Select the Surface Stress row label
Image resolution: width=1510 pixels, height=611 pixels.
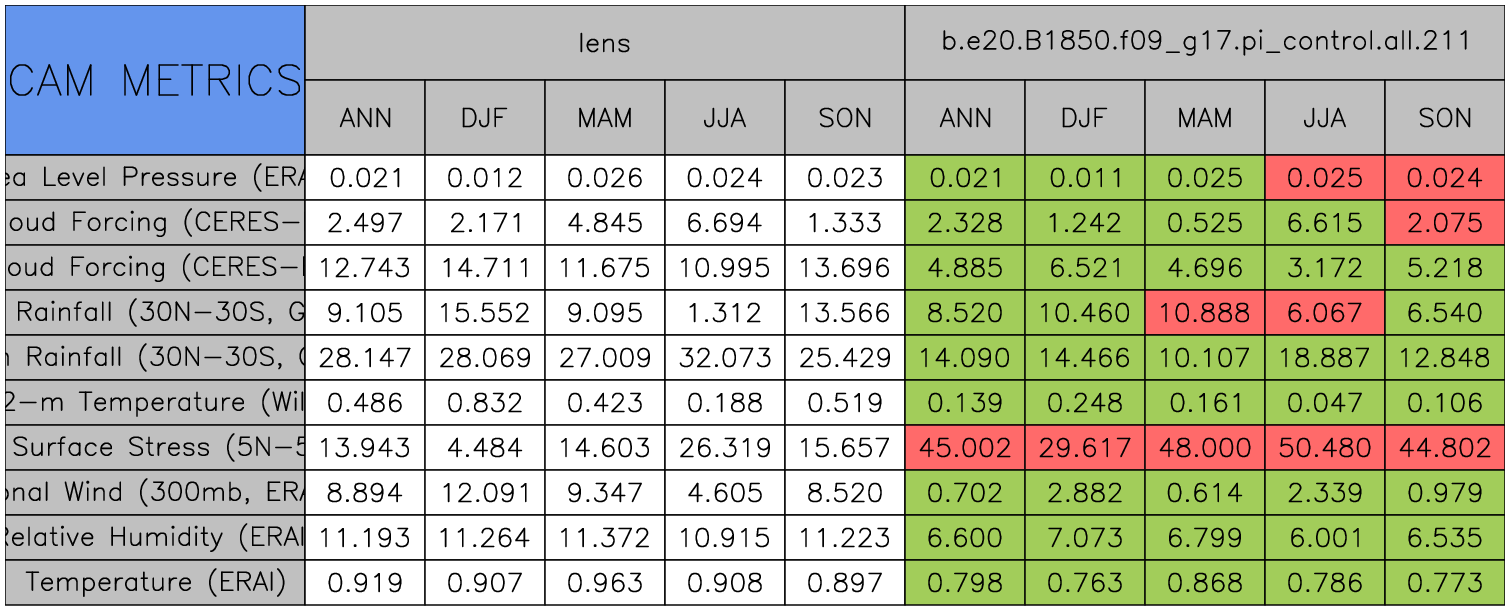pyautogui.click(x=155, y=448)
